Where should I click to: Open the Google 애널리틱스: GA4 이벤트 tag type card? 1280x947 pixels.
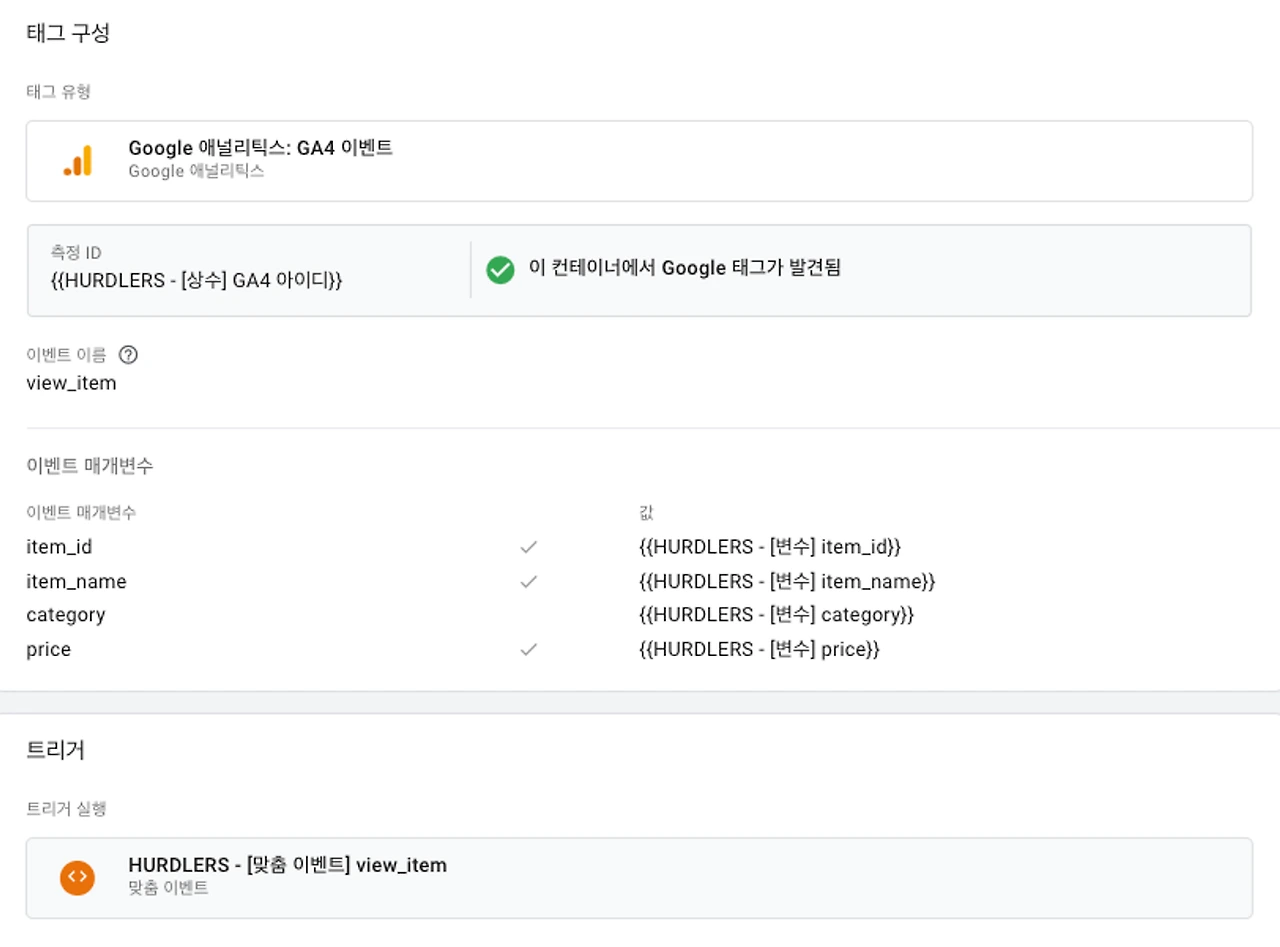[639, 161]
